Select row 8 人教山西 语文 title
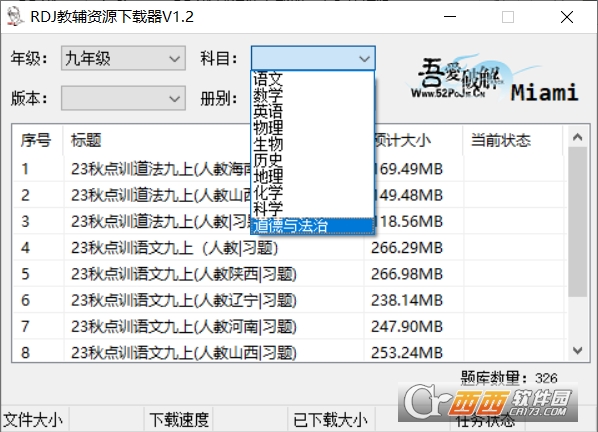The image size is (598, 432). 184,353
